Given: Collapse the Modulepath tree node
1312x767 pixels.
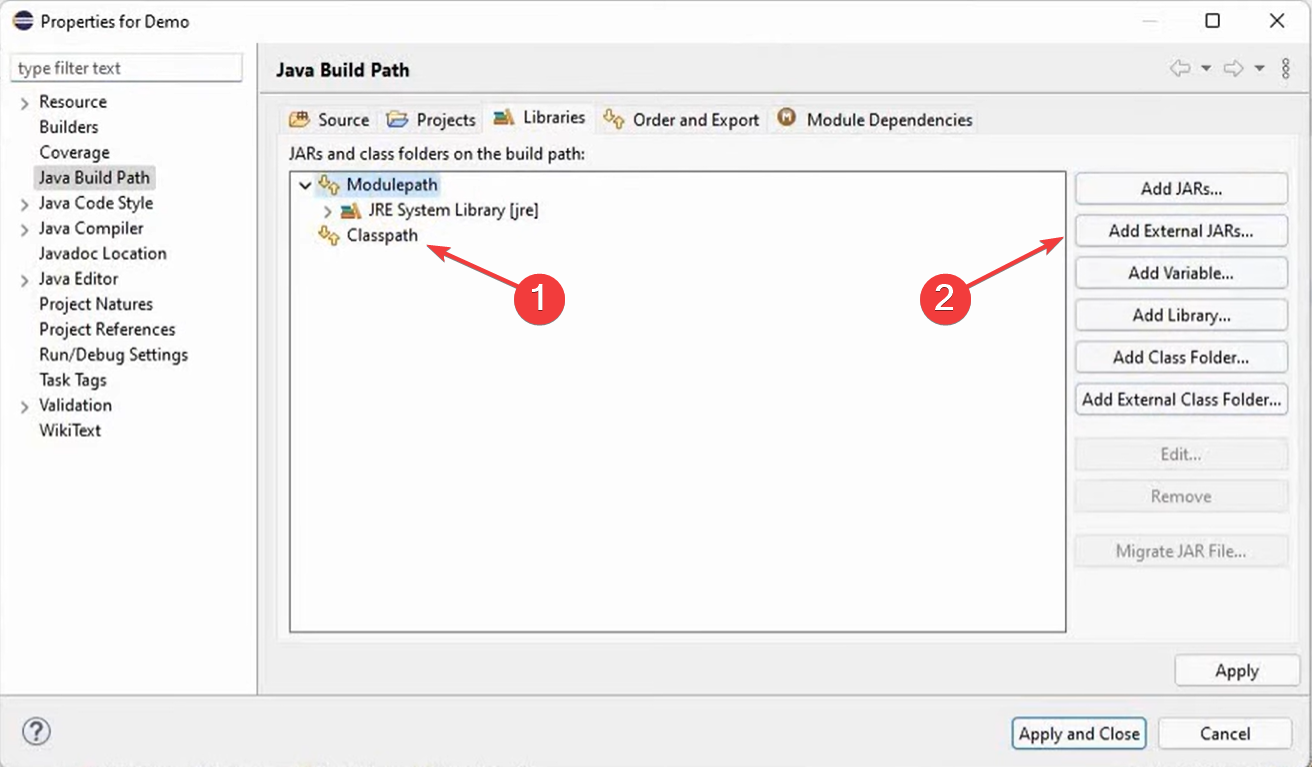Looking at the screenshot, I should click(305, 185).
